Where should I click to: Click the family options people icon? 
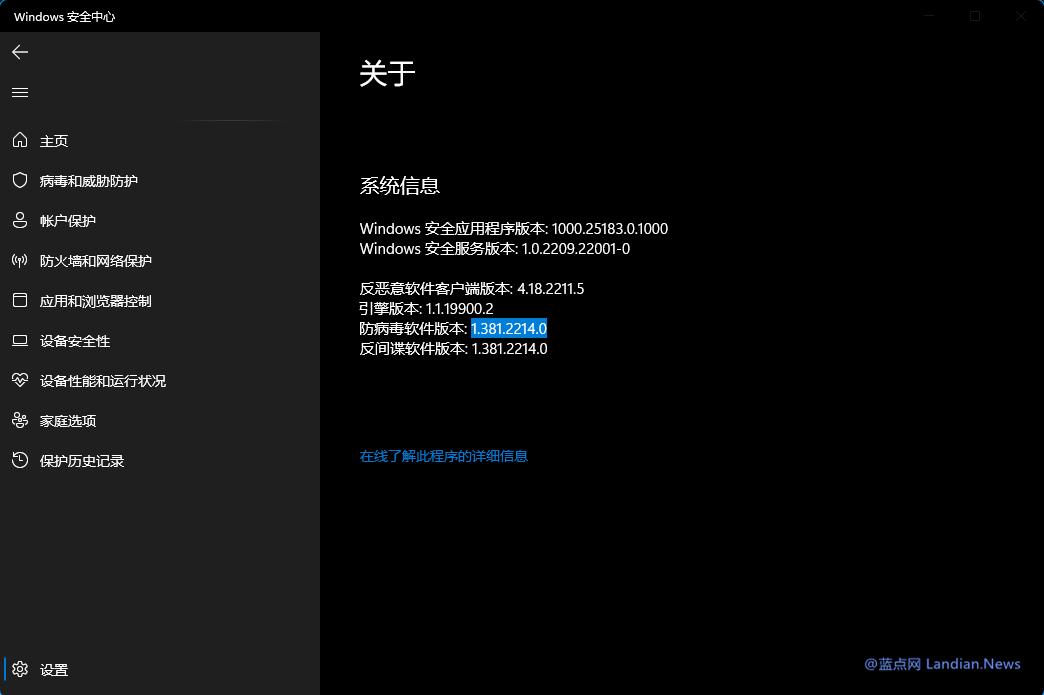20,420
